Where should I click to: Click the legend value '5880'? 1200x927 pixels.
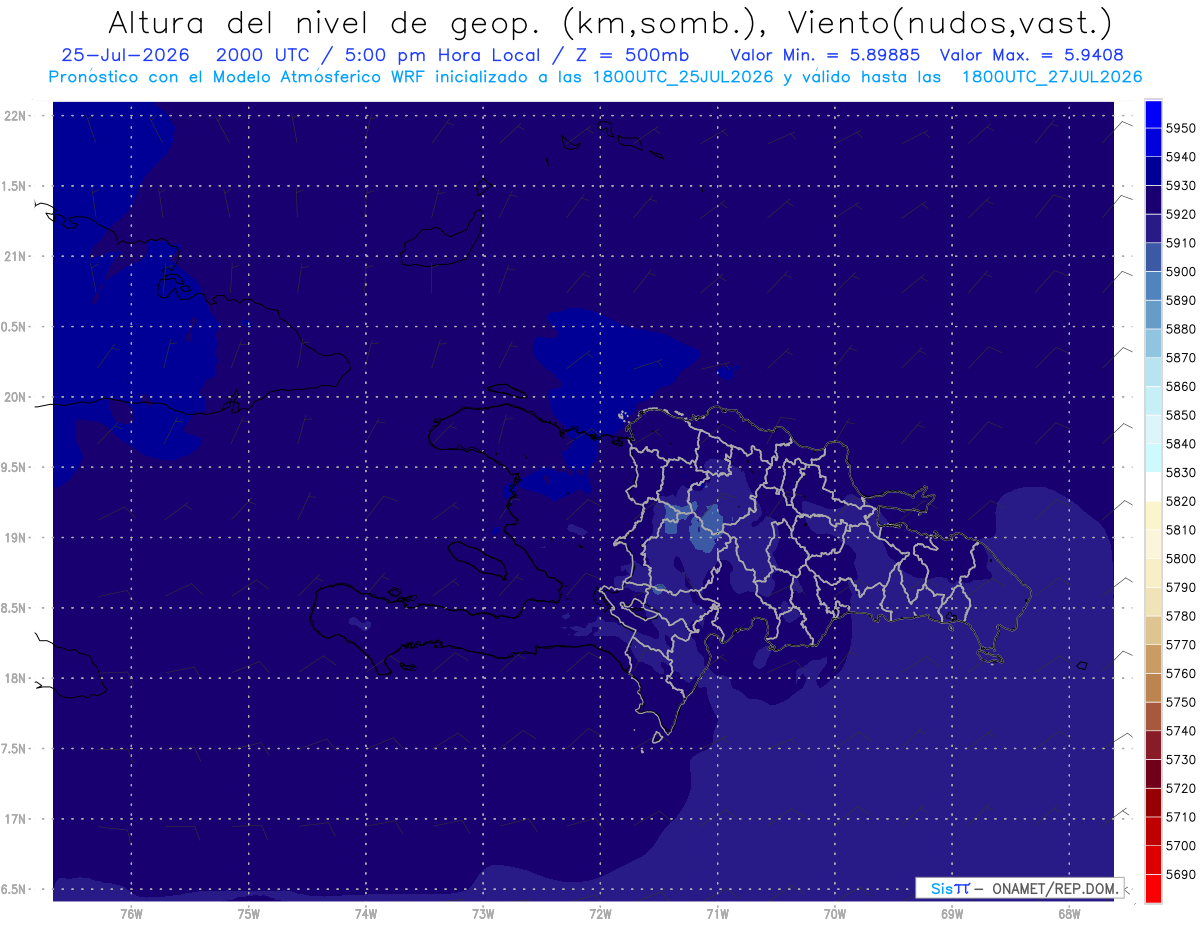[1181, 329]
